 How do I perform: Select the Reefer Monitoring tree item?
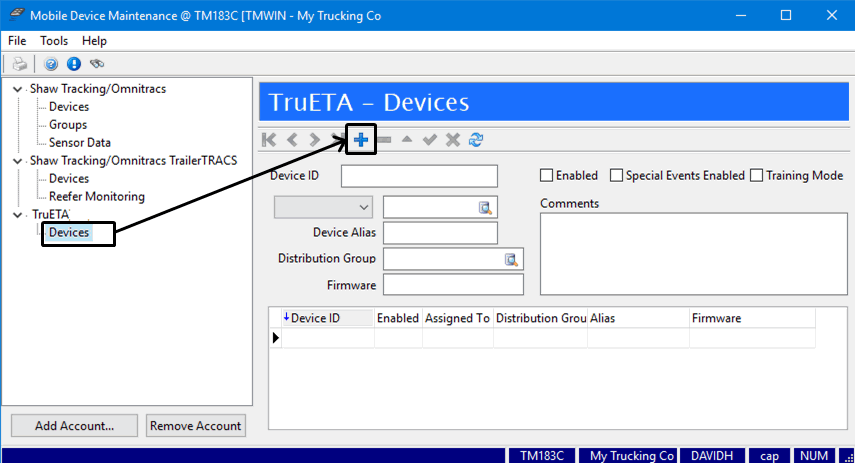97,197
